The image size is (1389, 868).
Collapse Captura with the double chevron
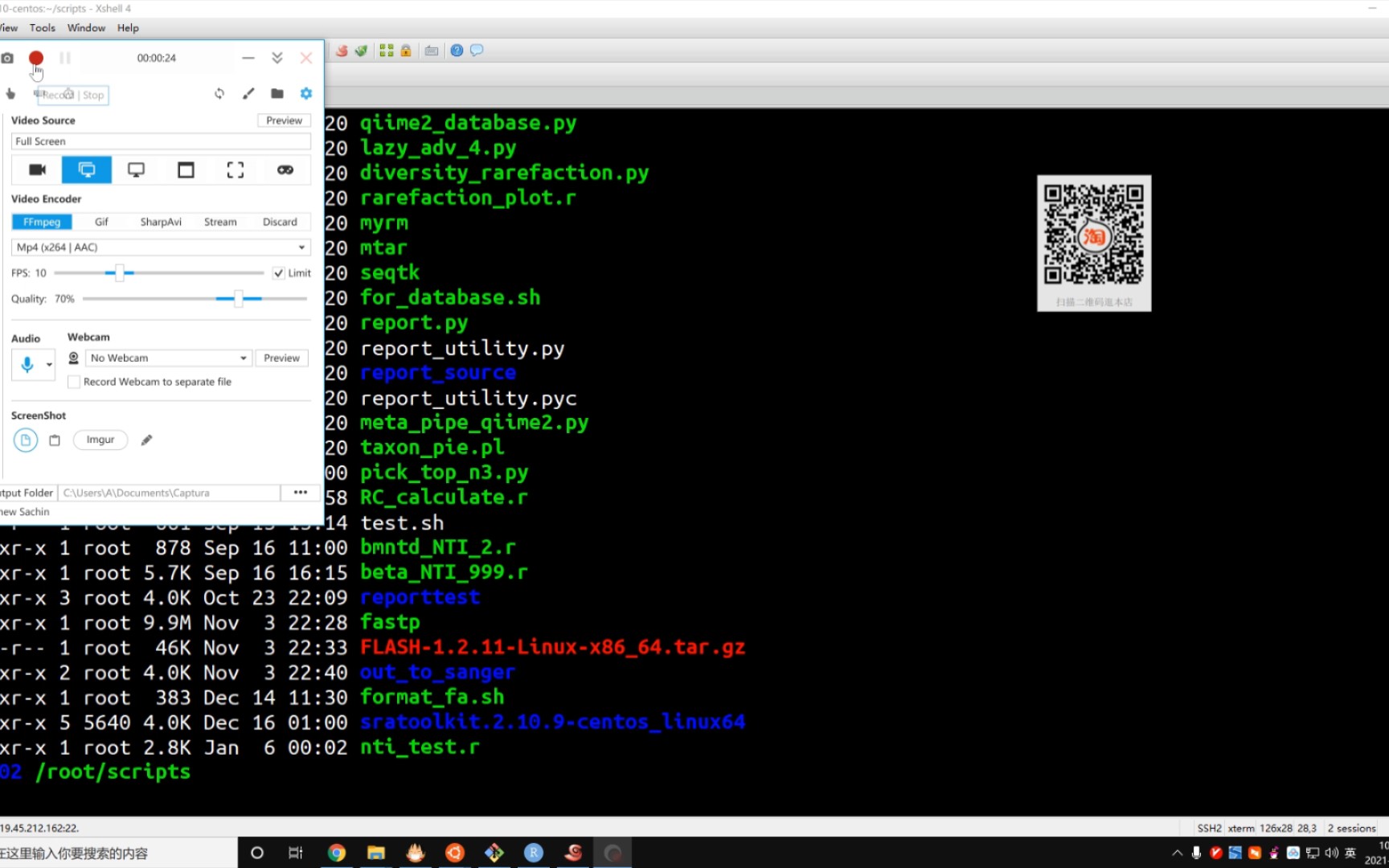pyautogui.click(x=277, y=58)
